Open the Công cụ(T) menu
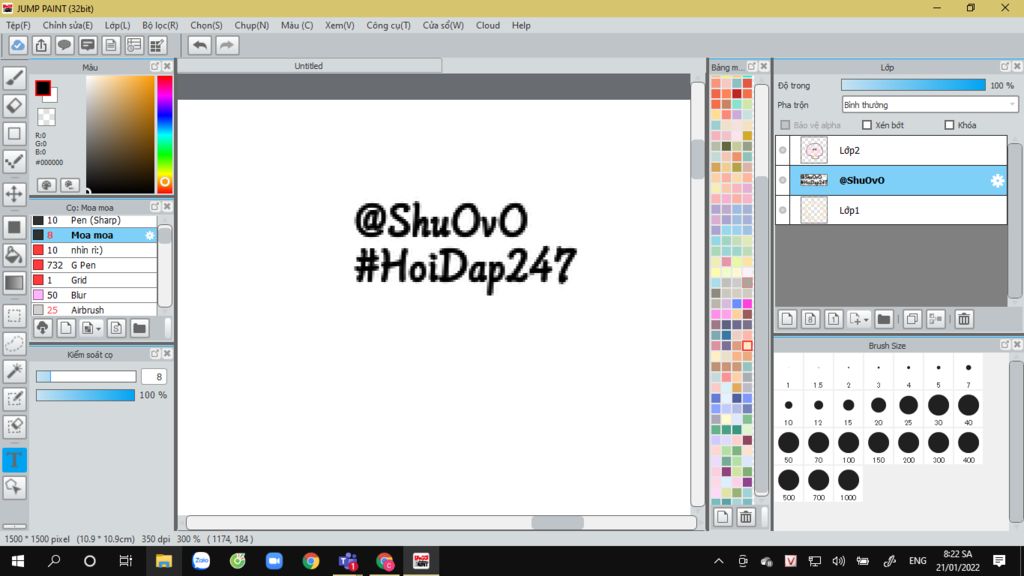1024x576 pixels. (388, 25)
